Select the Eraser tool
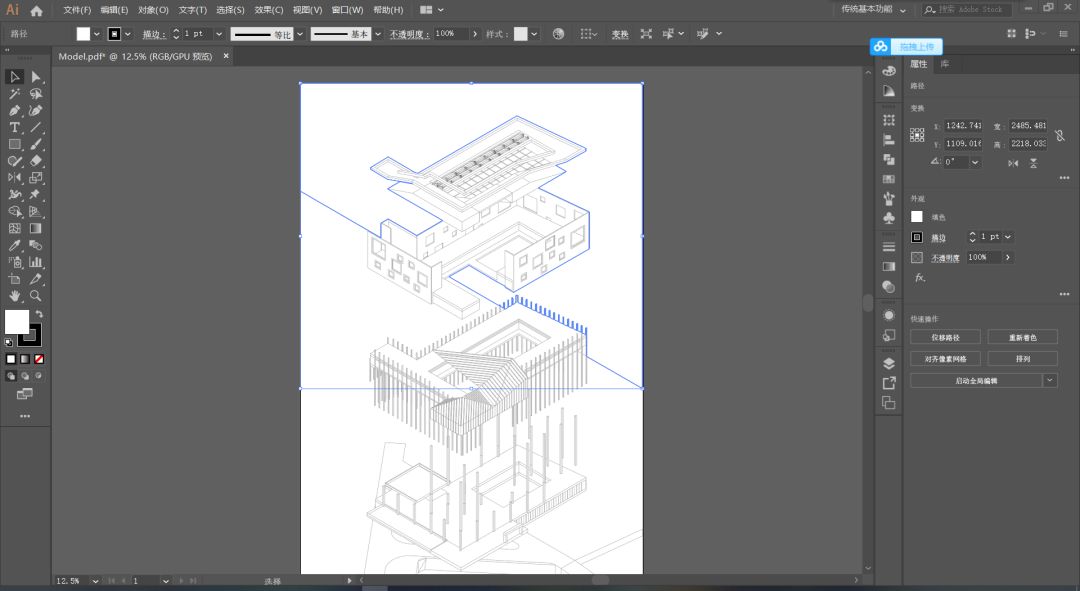This screenshot has height=591, width=1080. (36, 161)
